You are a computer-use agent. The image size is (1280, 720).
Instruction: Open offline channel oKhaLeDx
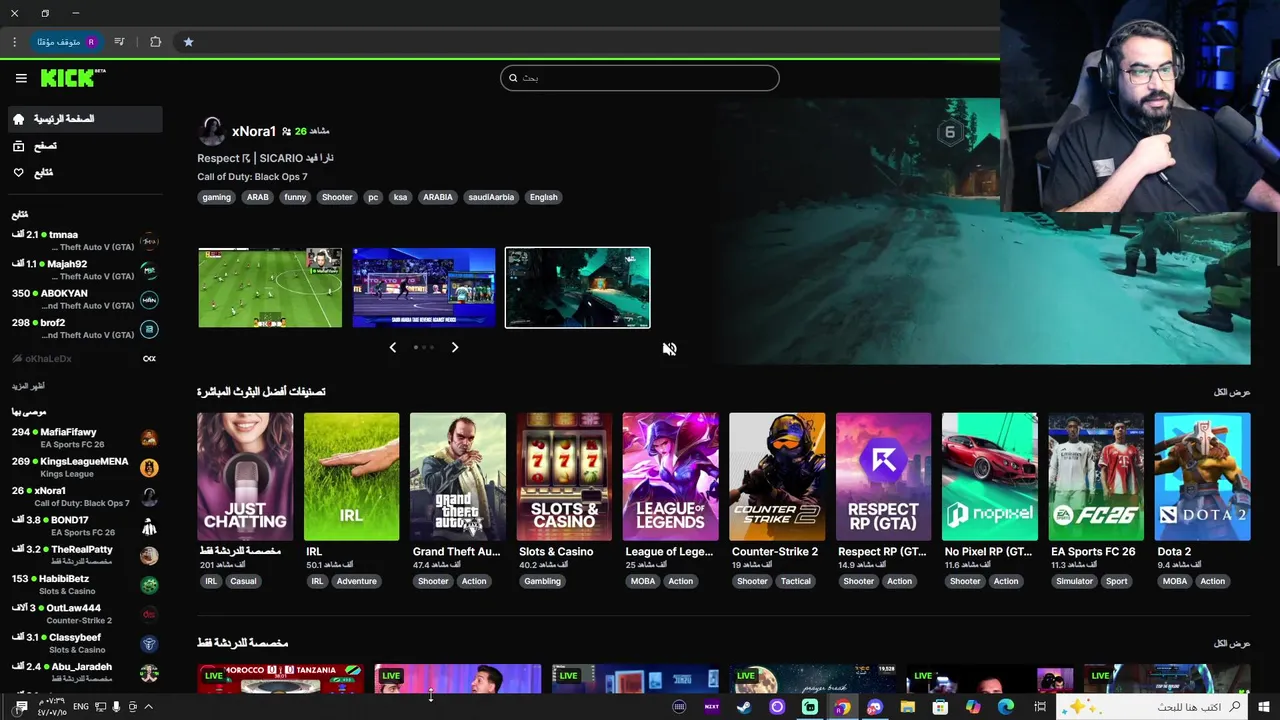(x=84, y=358)
